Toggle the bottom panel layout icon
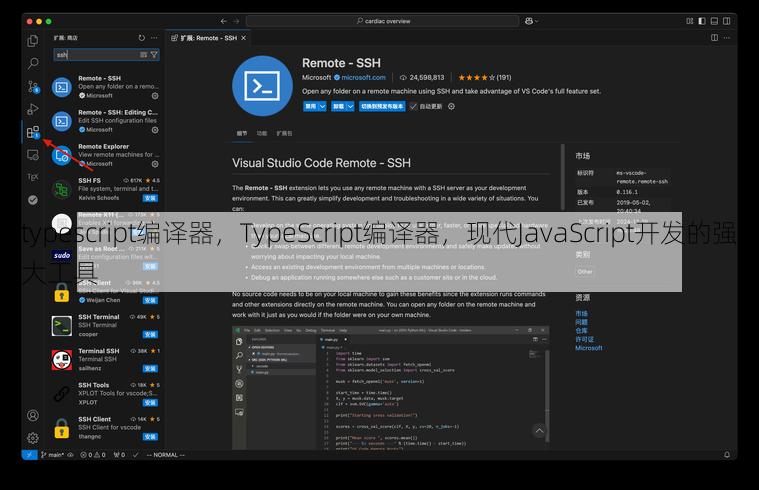The image size is (759, 490). tap(714, 21)
